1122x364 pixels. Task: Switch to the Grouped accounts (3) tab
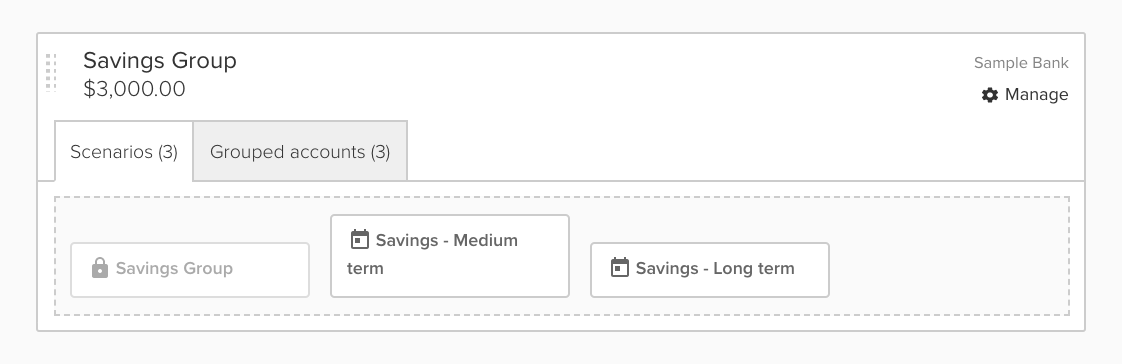[x=300, y=152]
